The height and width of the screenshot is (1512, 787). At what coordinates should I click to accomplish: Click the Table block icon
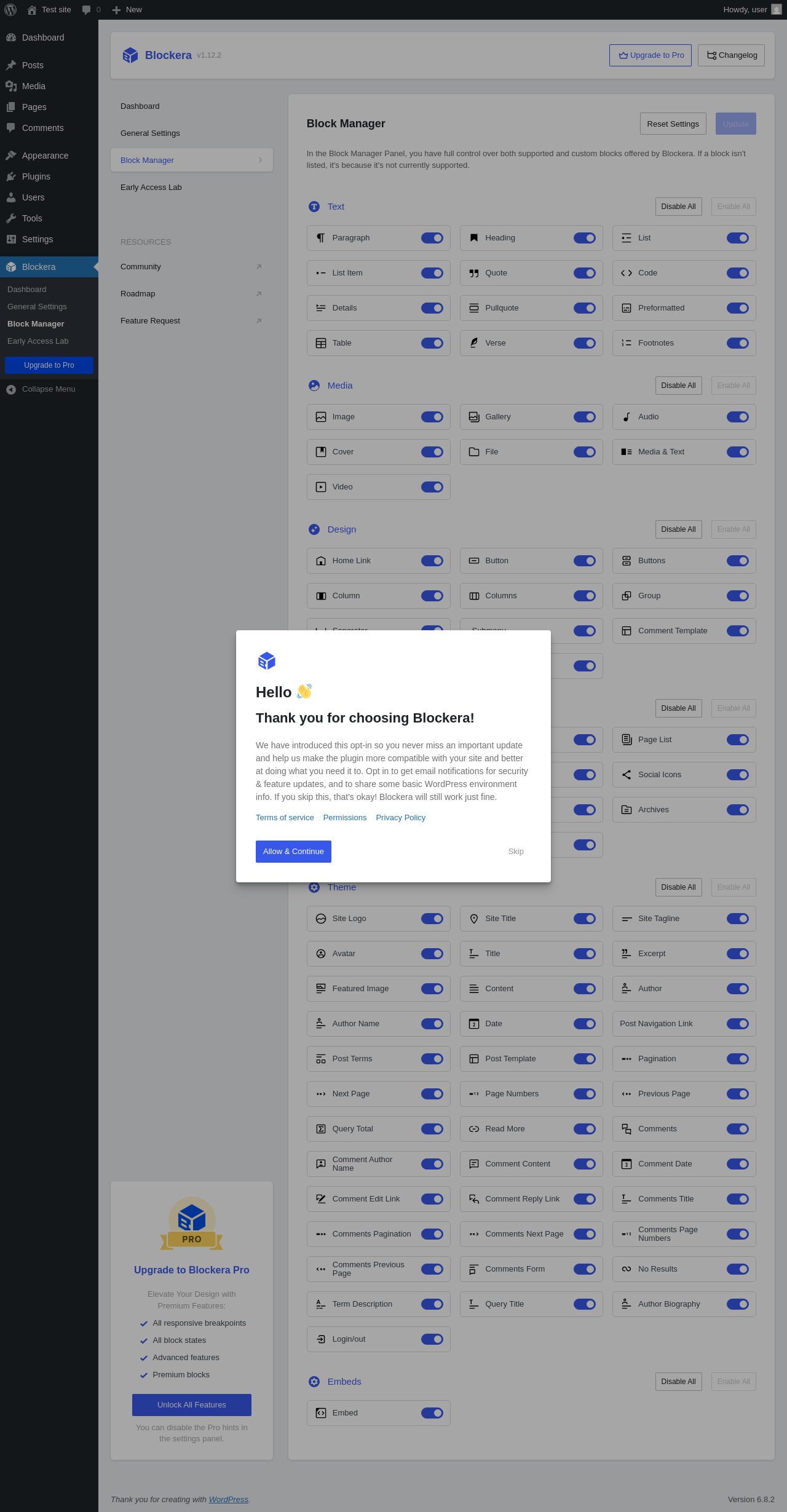[x=321, y=343]
